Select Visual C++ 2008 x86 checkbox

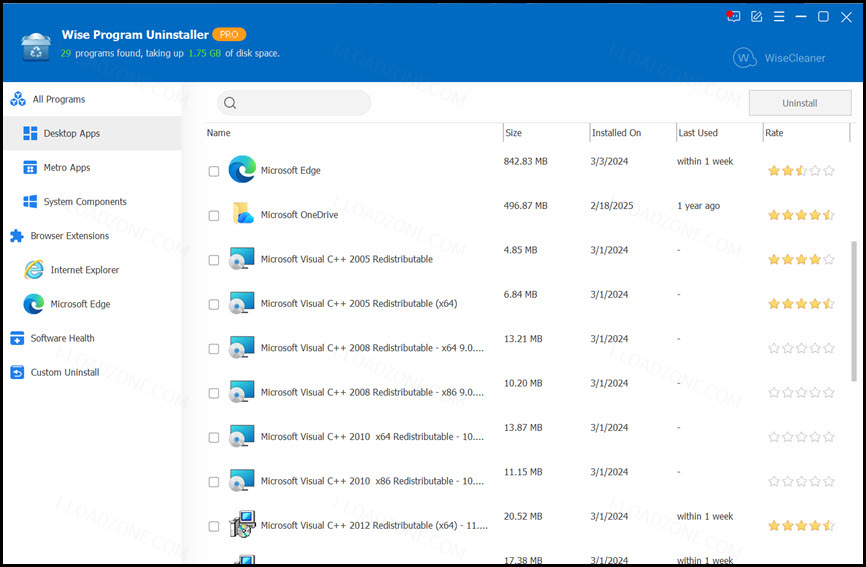pyautogui.click(x=214, y=393)
